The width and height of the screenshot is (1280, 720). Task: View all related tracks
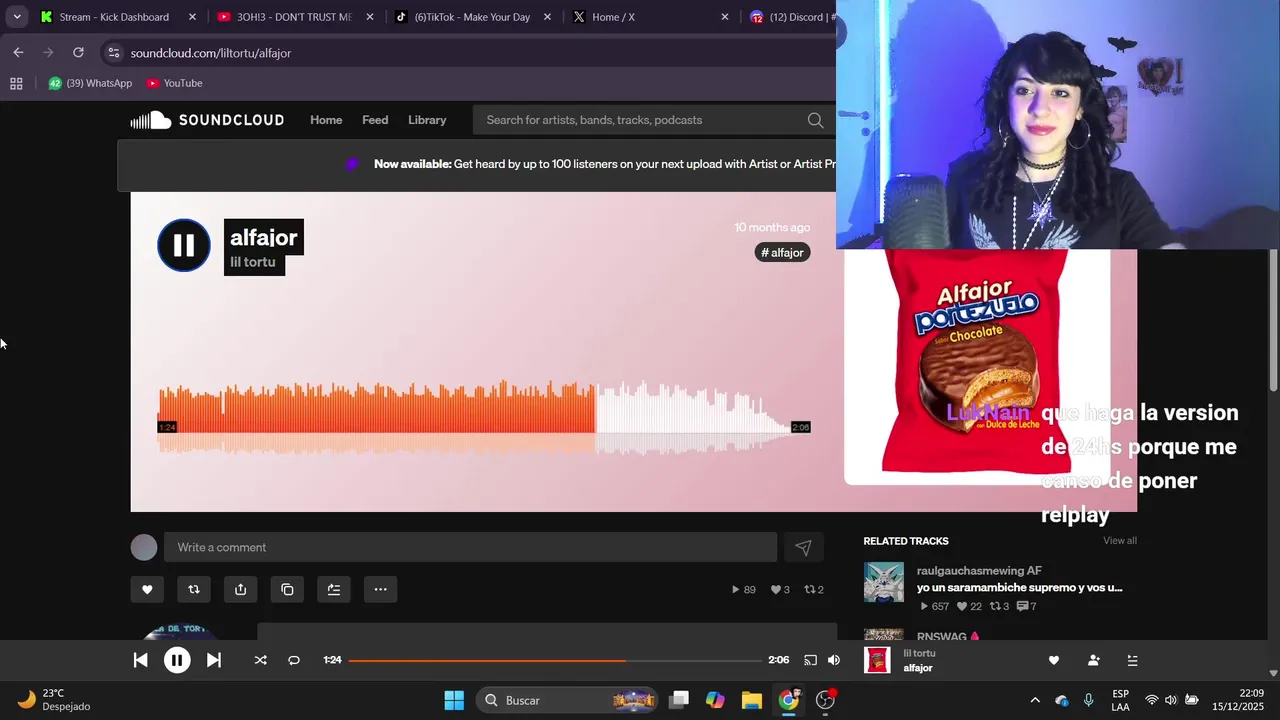point(1119,541)
